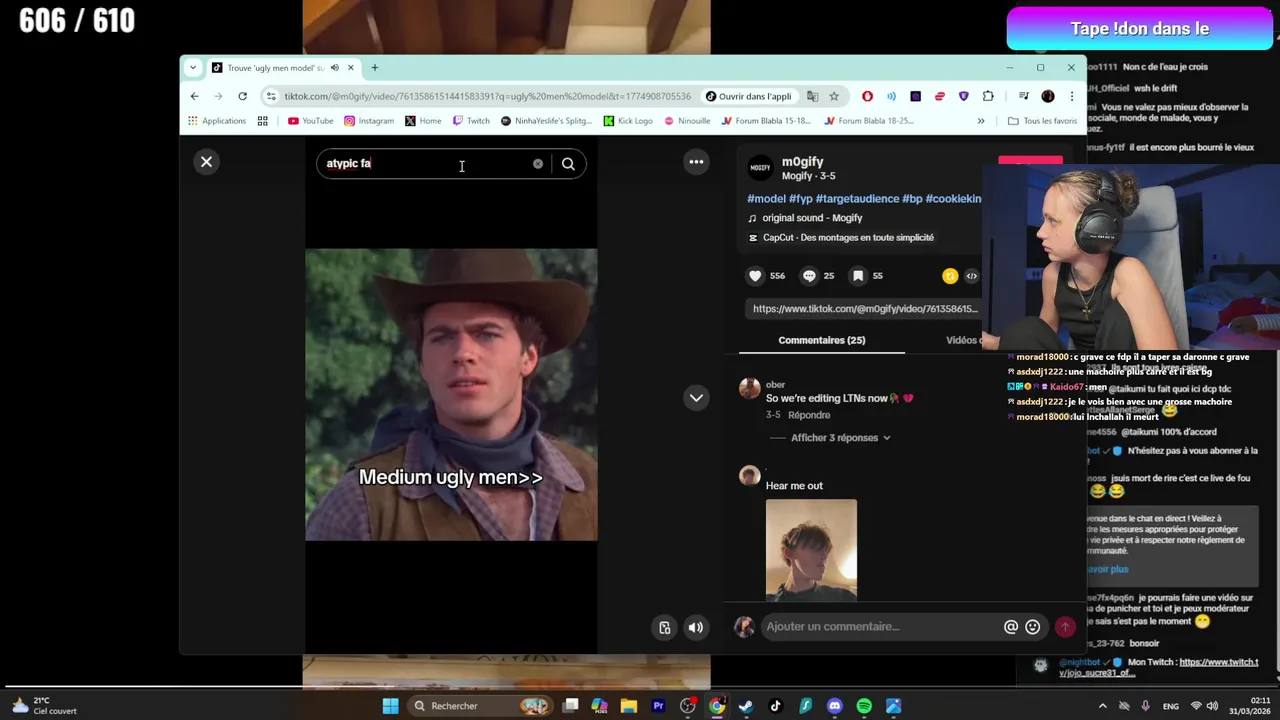Image resolution: width=1280 pixels, height=720 pixels.
Task: Click the translate page icon in address bar
Action: click(812, 96)
